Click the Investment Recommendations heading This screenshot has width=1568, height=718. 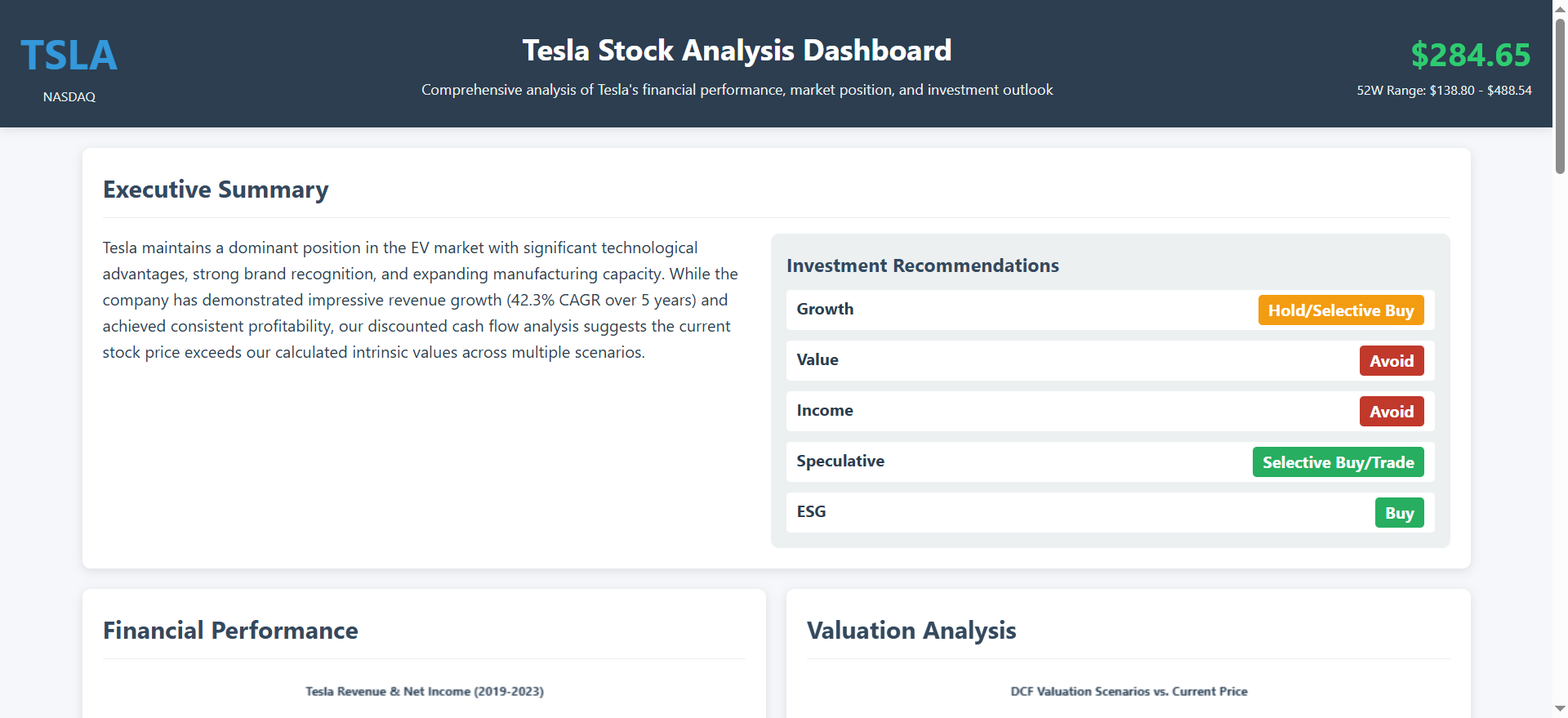[922, 266]
